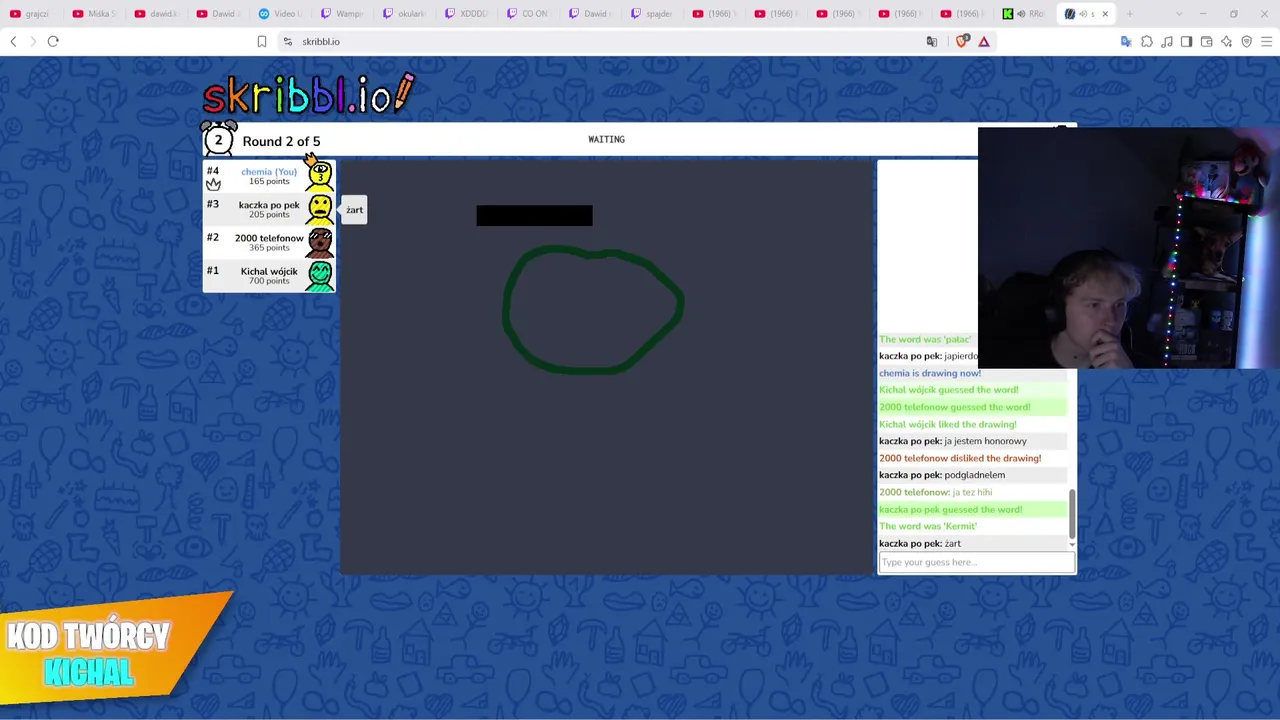Go forward with the browser forward arrow

(33, 41)
